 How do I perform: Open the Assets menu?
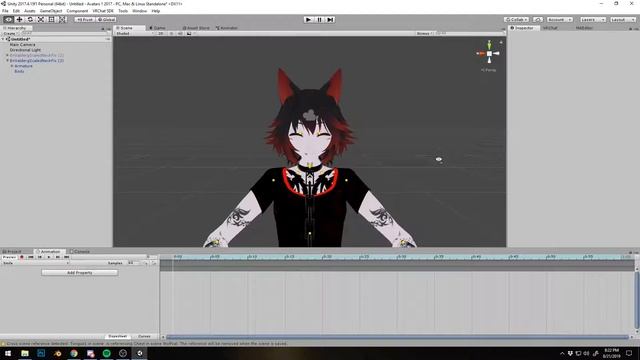click(30, 11)
